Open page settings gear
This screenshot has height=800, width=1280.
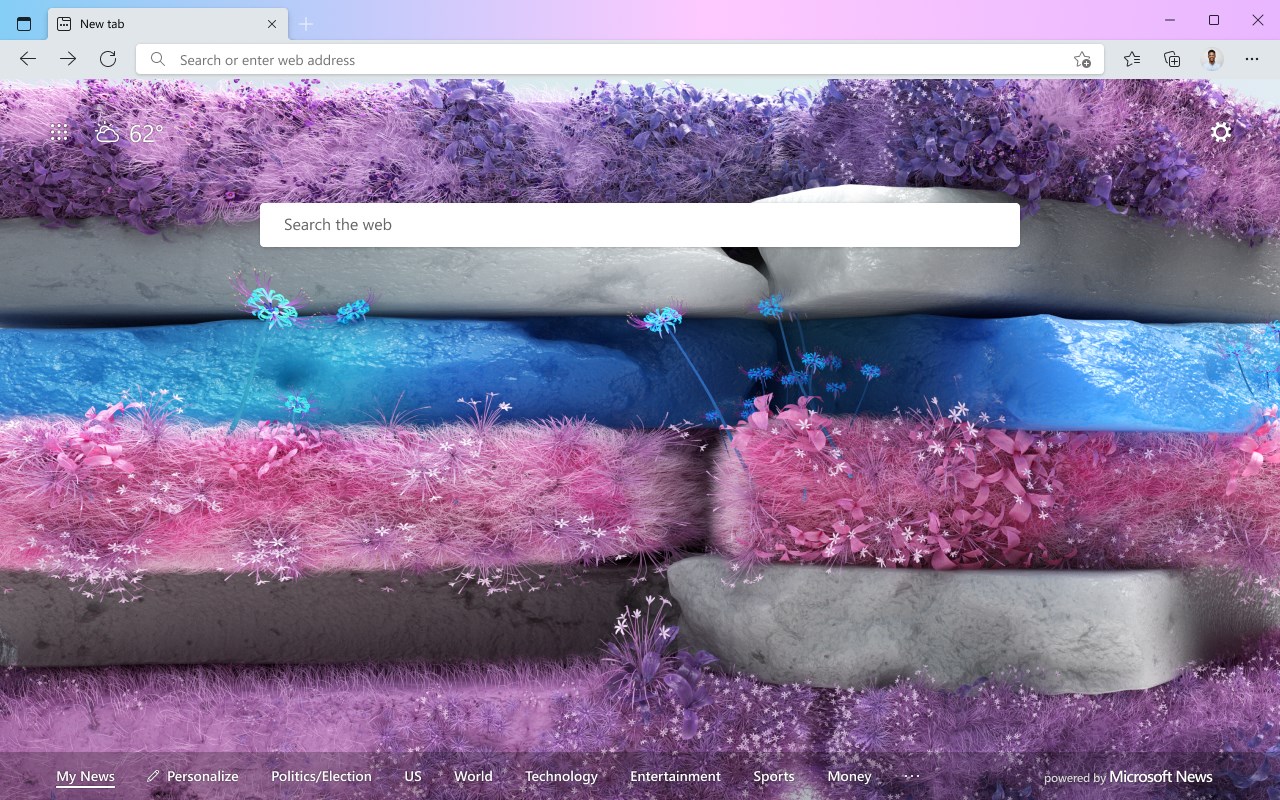pyautogui.click(x=1221, y=132)
